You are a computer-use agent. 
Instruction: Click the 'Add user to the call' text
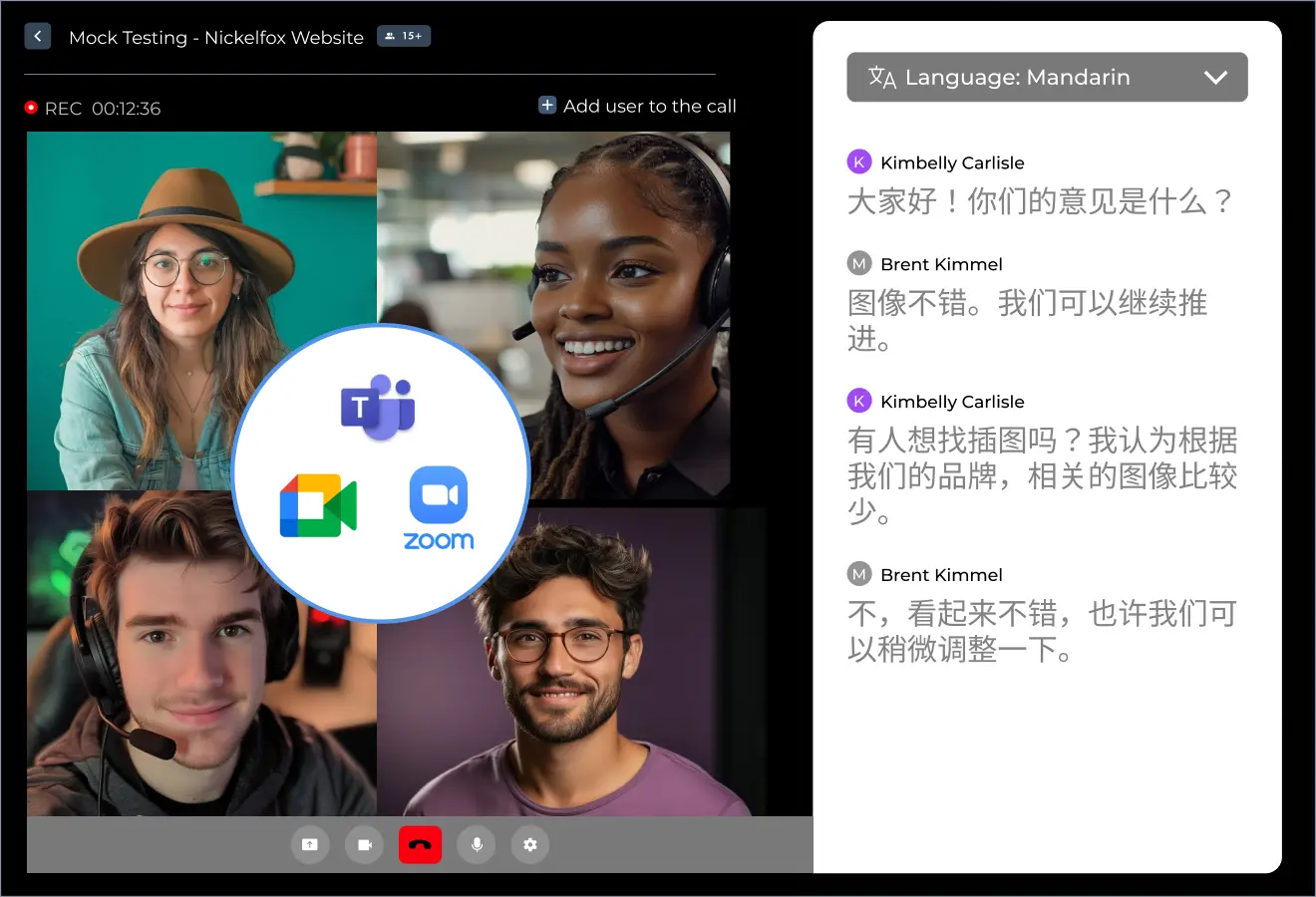pyautogui.click(x=649, y=107)
